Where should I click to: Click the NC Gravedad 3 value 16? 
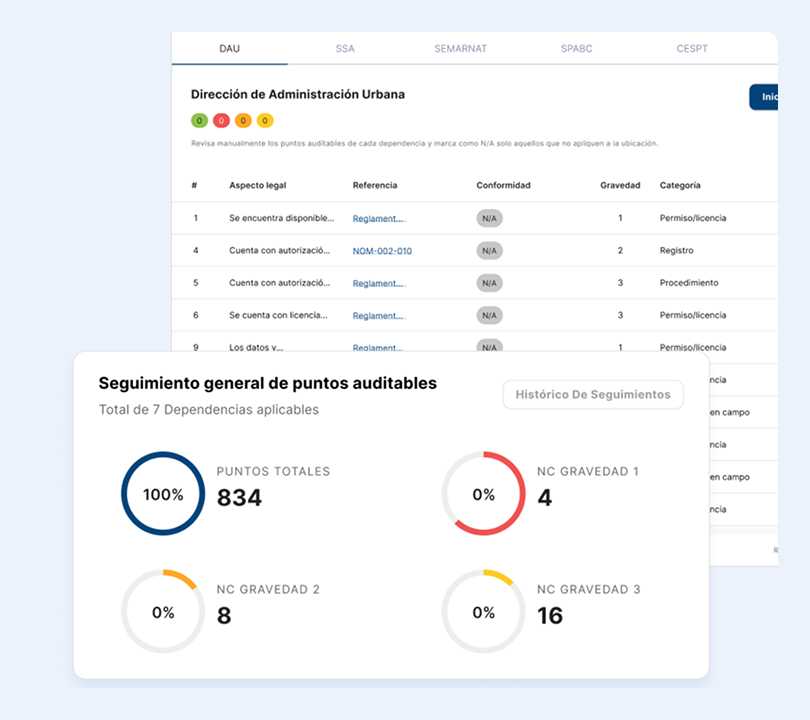point(550,616)
